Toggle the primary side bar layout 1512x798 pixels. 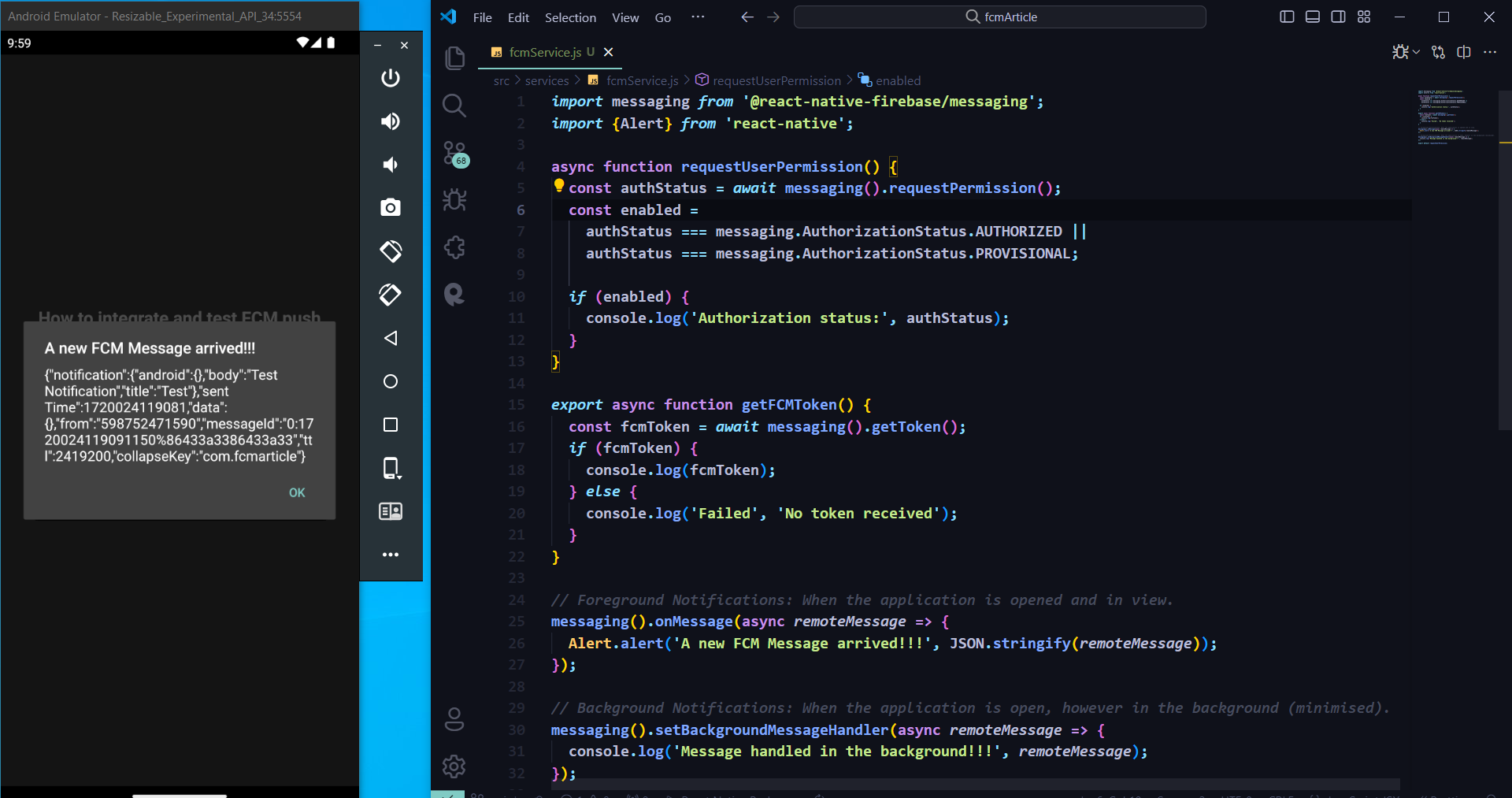(1287, 17)
